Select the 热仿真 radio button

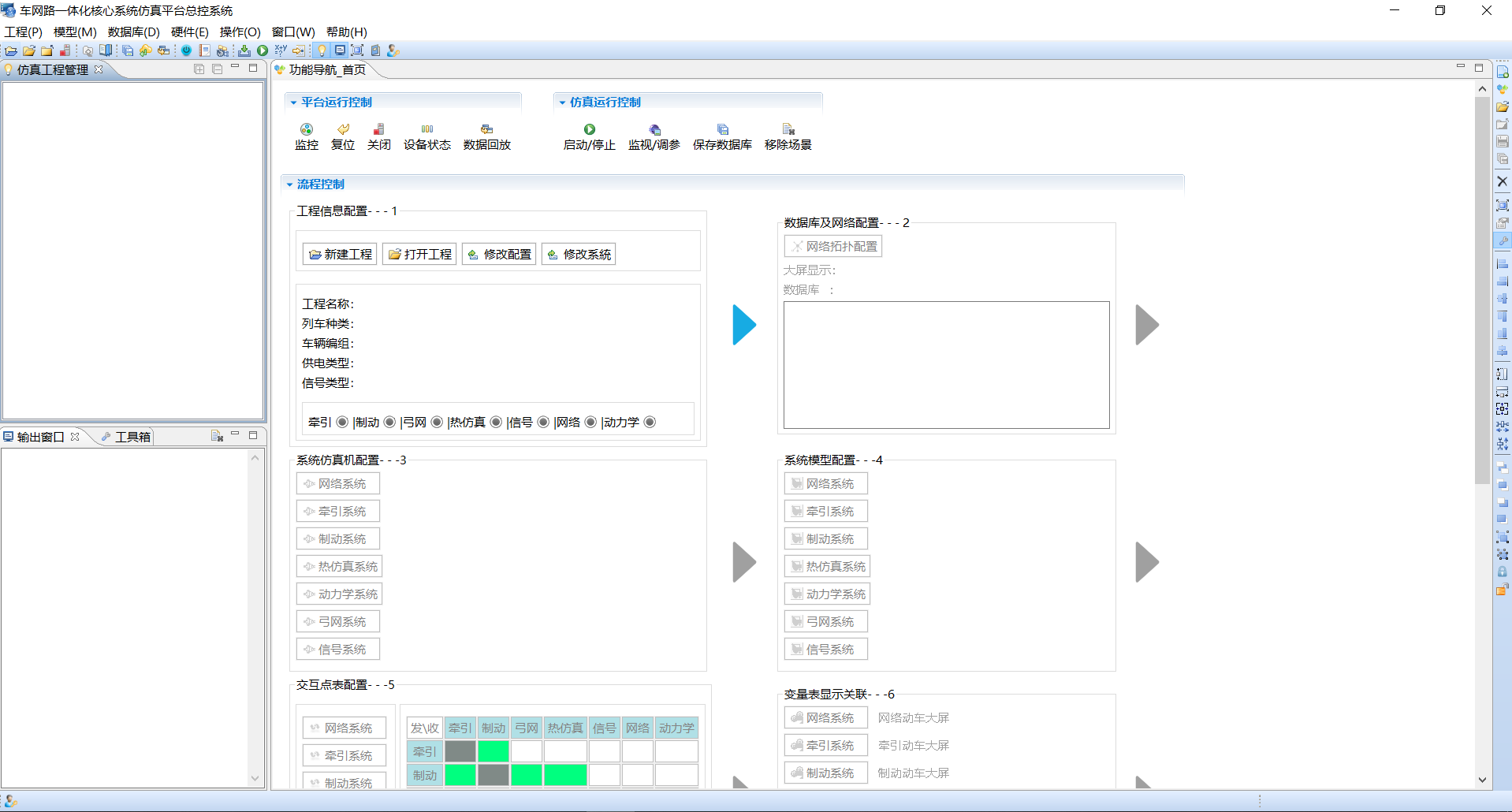click(x=496, y=422)
